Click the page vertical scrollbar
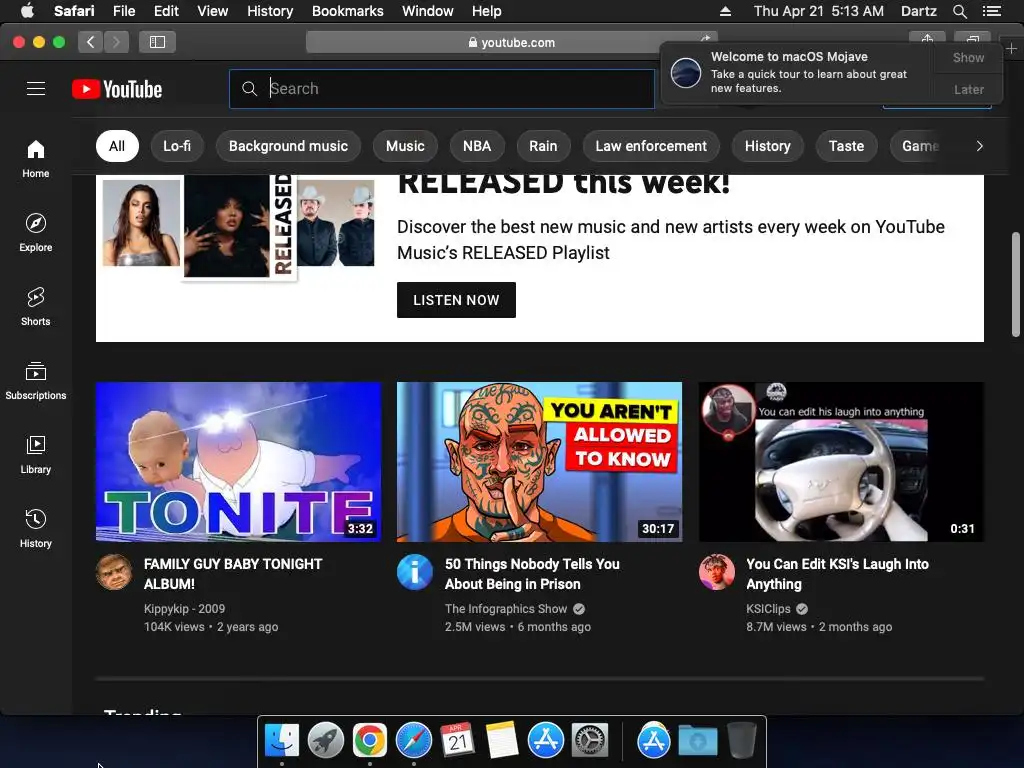The width and height of the screenshot is (1024, 768). [1016, 284]
